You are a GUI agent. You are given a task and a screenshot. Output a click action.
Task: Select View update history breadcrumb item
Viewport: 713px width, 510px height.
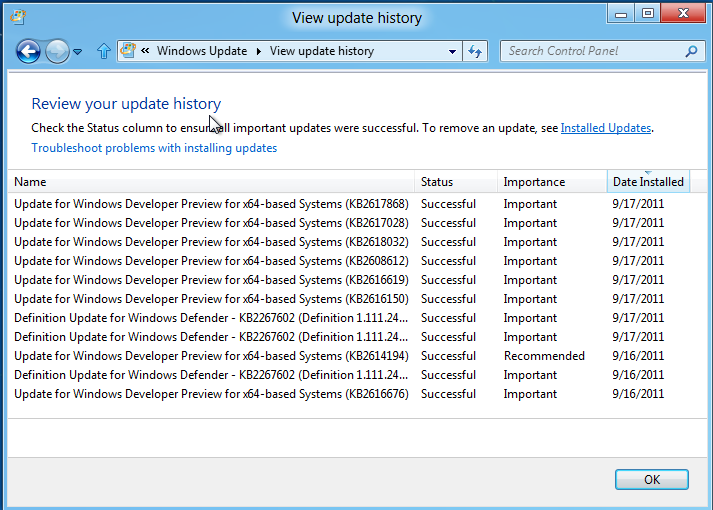[321, 51]
